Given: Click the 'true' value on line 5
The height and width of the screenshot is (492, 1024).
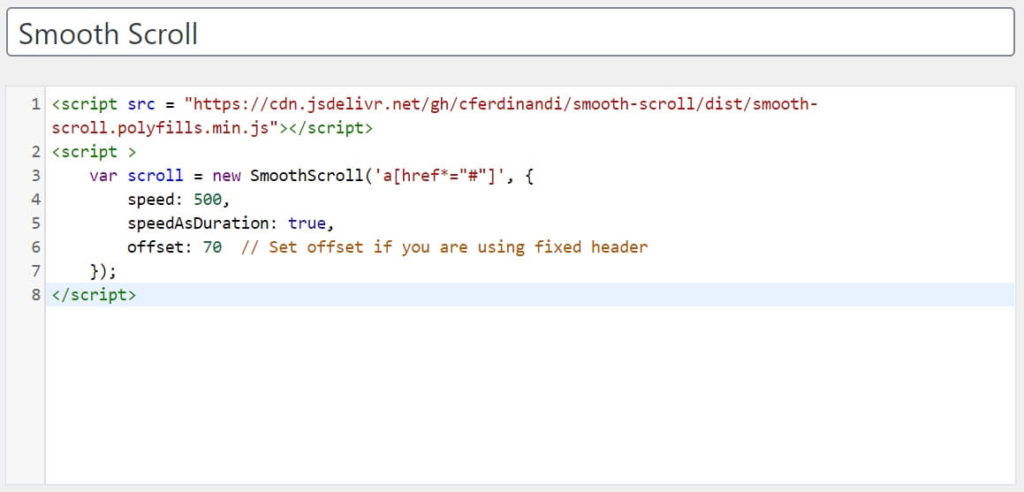Looking at the screenshot, I should [307, 223].
